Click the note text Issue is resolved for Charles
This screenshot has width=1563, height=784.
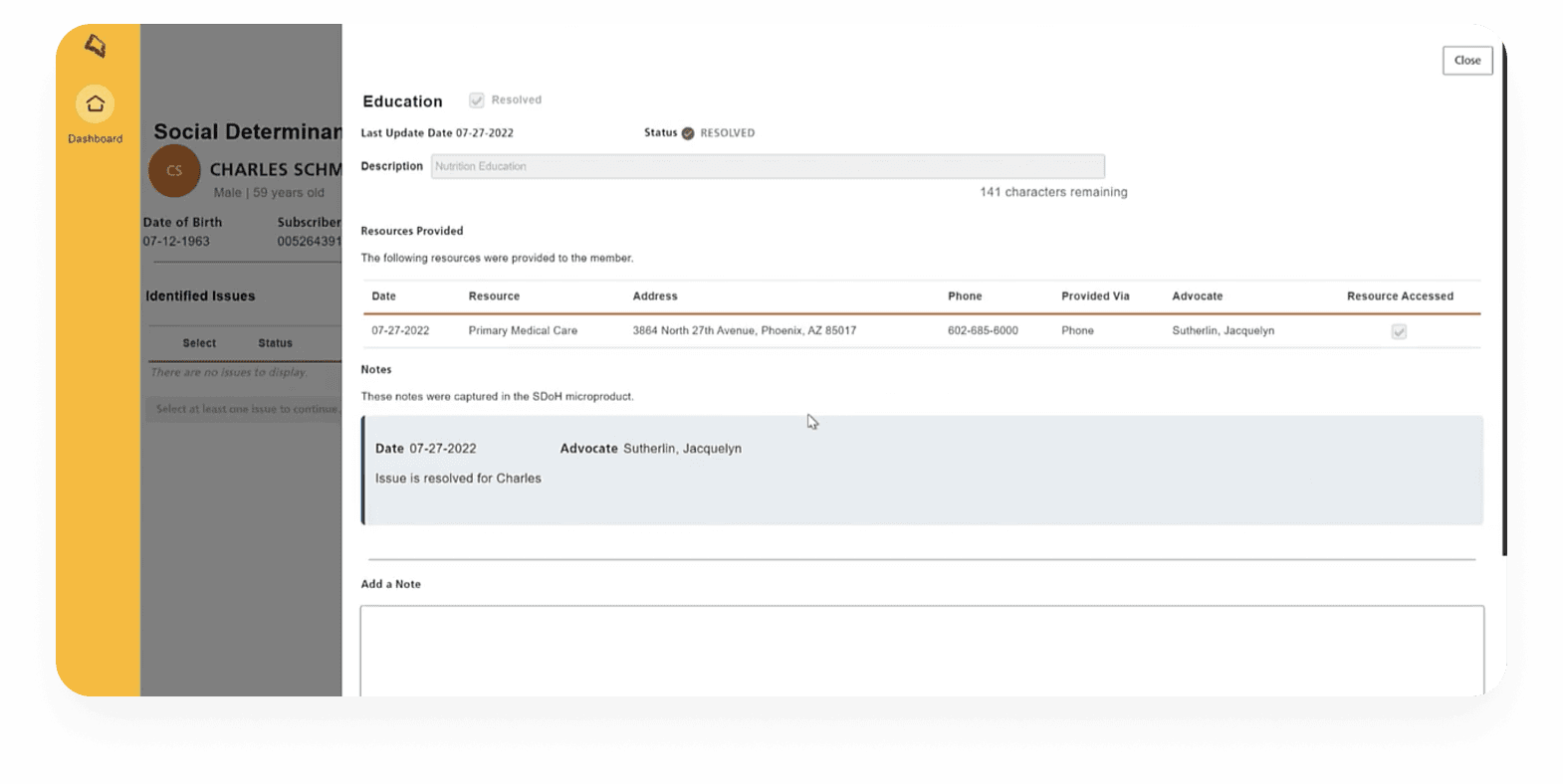pyautogui.click(x=458, y=479)
